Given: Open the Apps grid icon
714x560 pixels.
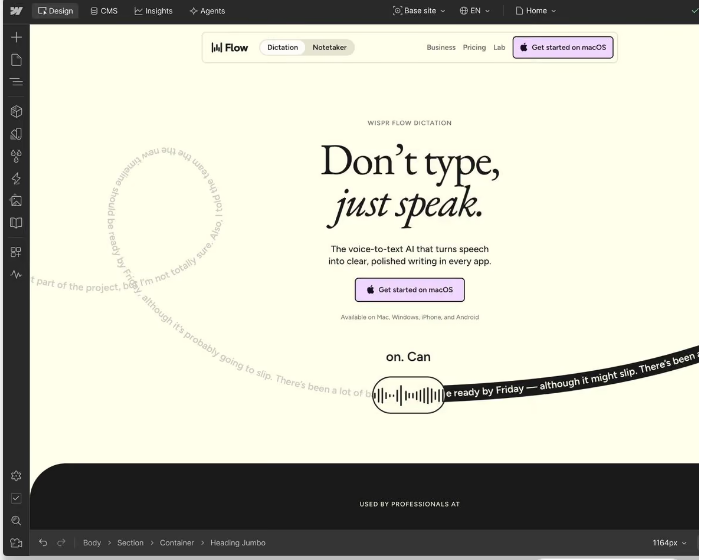Looking at the screenshot, I should (x=16, y=252).
